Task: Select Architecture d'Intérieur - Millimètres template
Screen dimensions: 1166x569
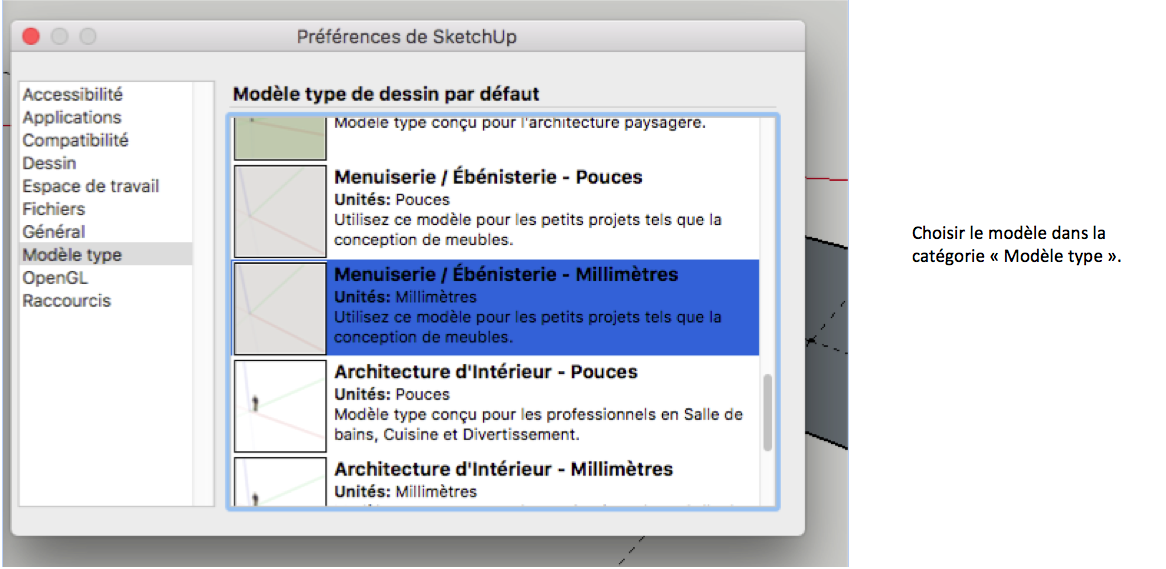Action: (x=495, y=481)
